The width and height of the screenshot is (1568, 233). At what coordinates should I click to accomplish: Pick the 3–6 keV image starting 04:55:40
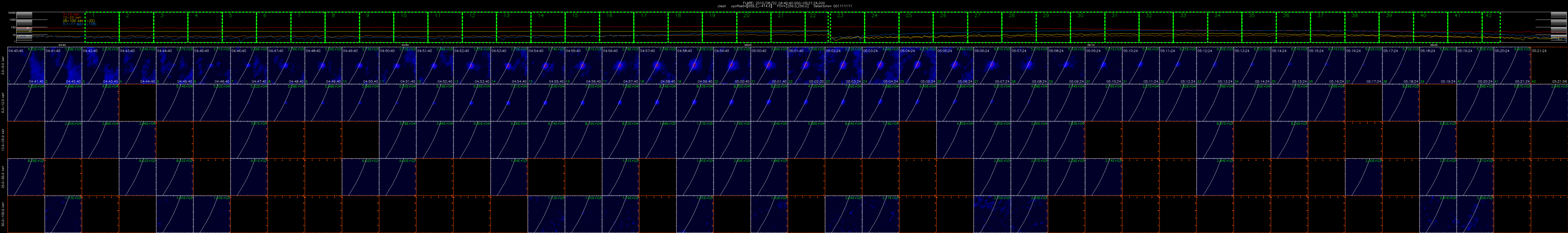(583, 66)
